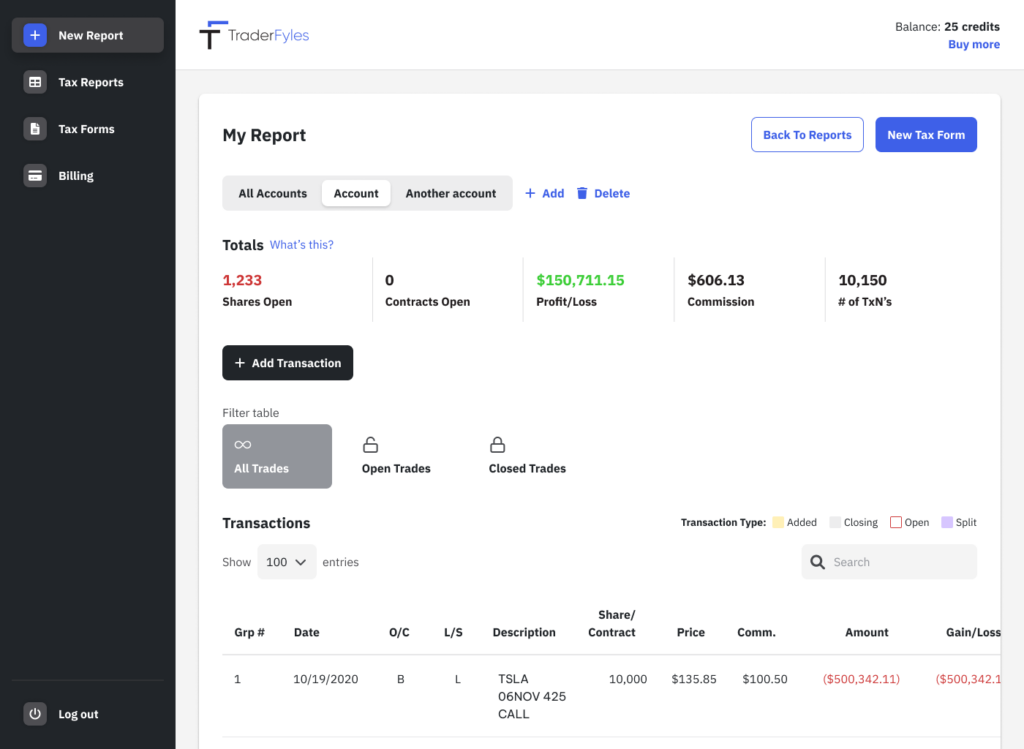Click the yellow Added transaction type swatch
1024x749 pixels.
(777, 521)
